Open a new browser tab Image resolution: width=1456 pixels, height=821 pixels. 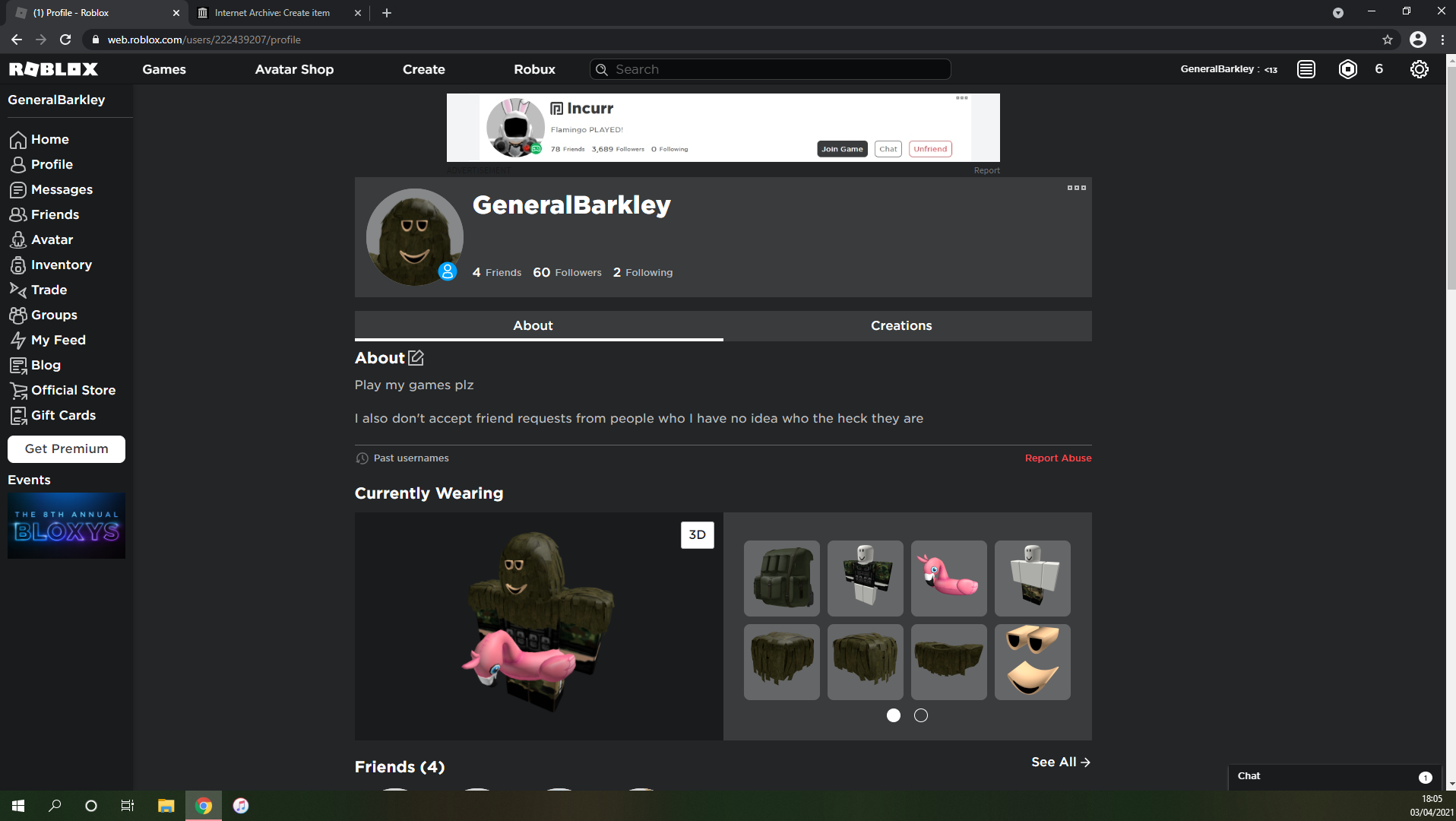point(387,13)
